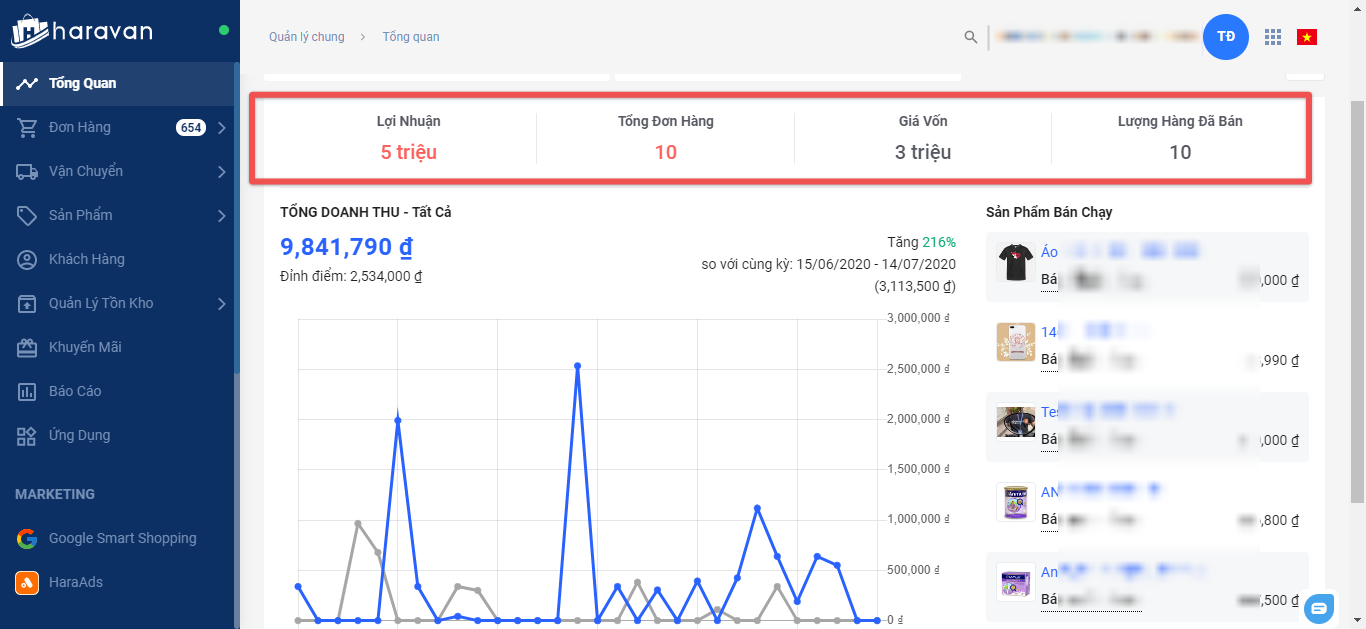Image resolution: width=1366 pixels, height=629 pixels.
Task: Open the Tổng Quan menu item
Action: pyautogui.click(x=118, y=84)
